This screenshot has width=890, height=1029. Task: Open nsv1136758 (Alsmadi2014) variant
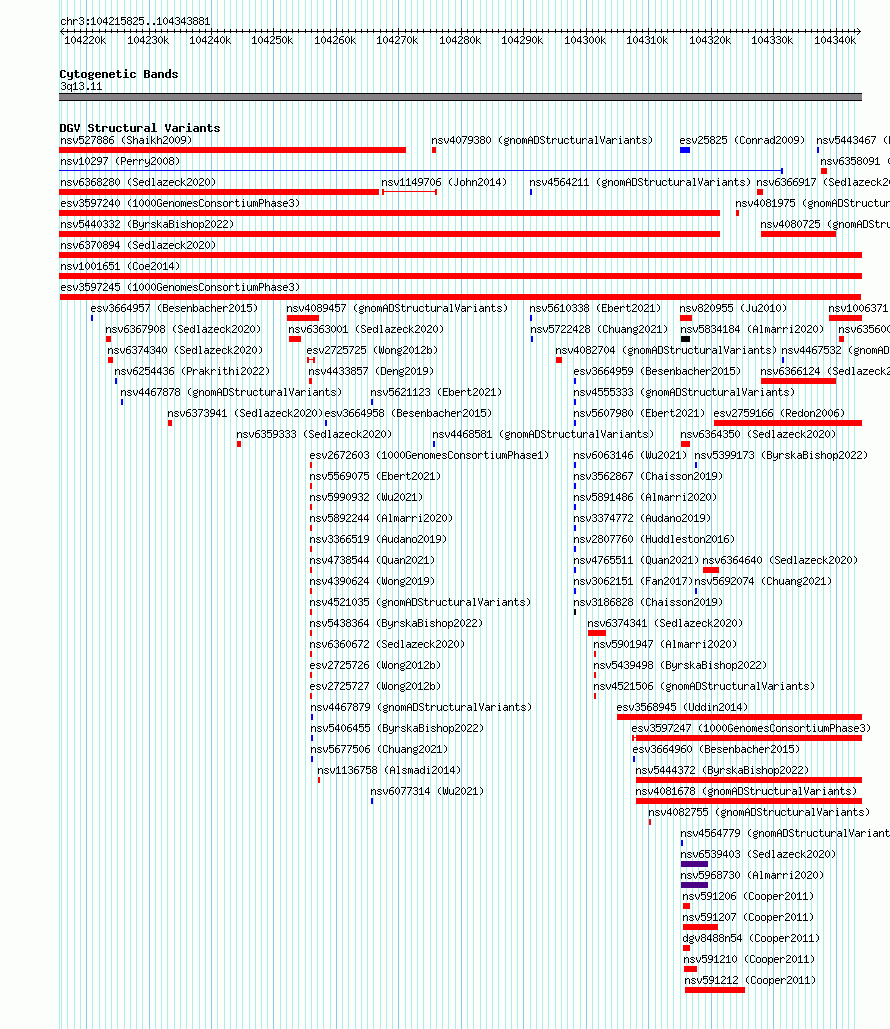389,770
